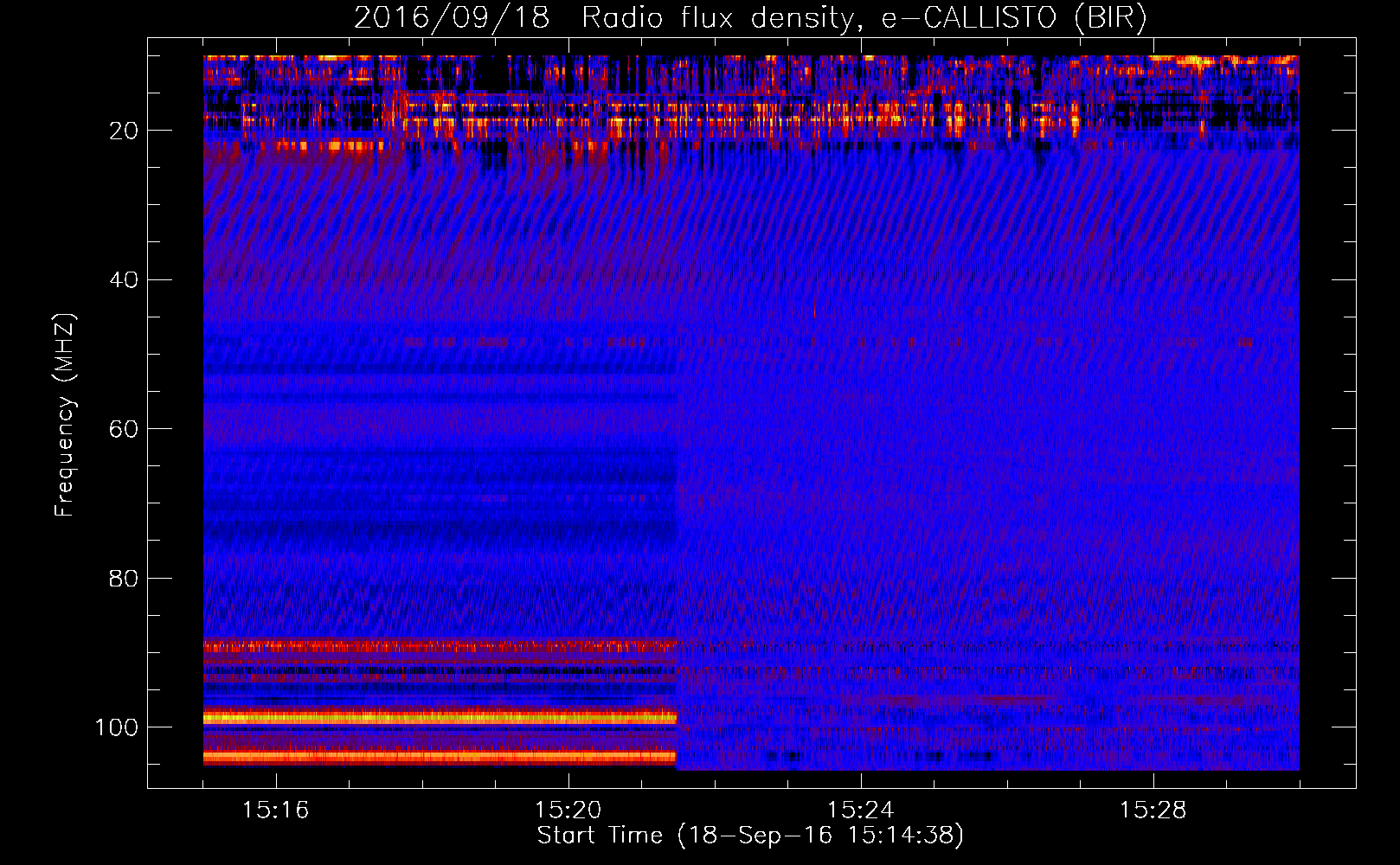The image size is (1400, 865).
Task: Click the 'Frequency (MHZ)' axis label
Action: coord(65,415)
